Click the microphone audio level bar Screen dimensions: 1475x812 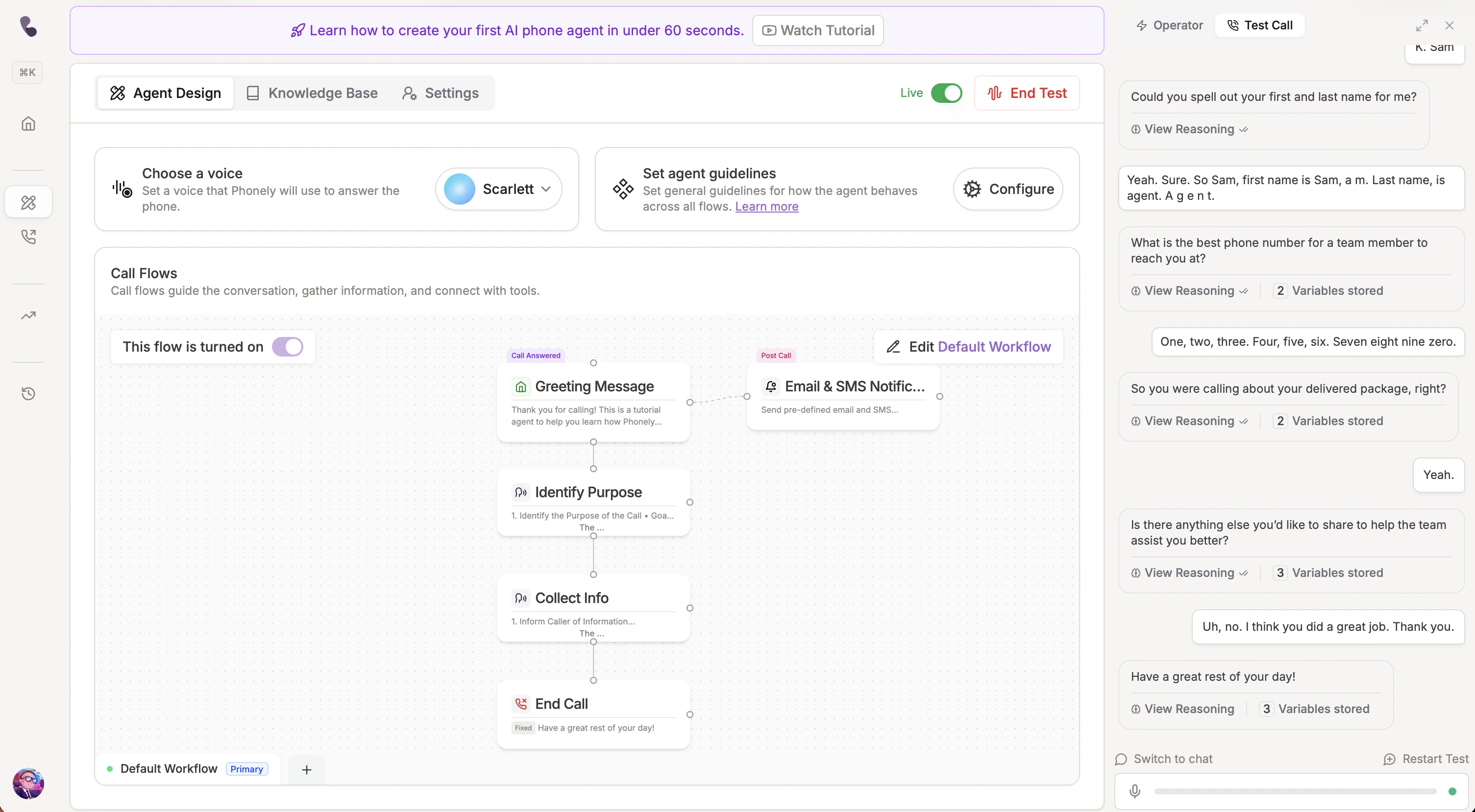[x=1295, y=791]
